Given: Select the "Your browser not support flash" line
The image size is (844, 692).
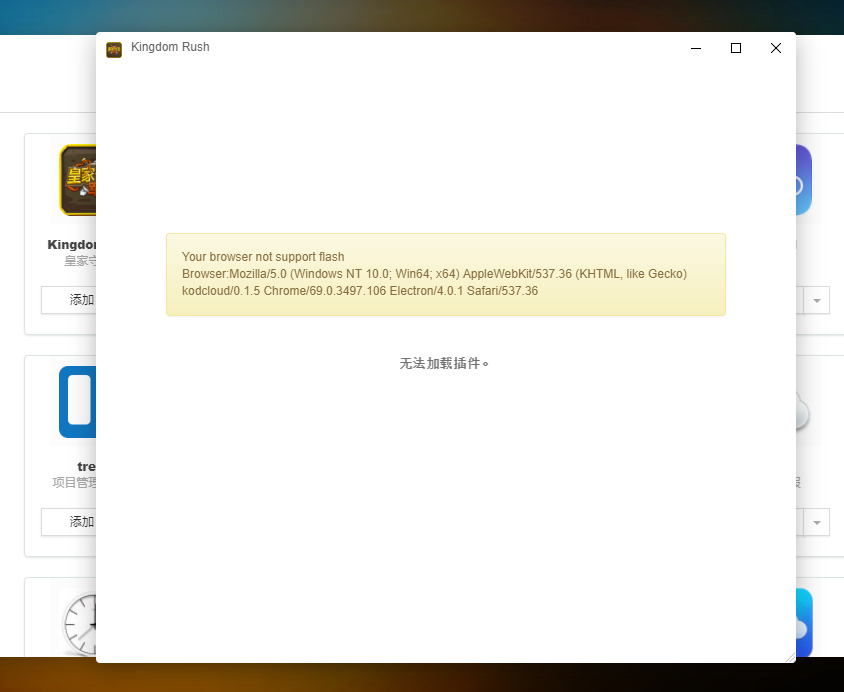Looking at the screenshot, I should point(263,257).
